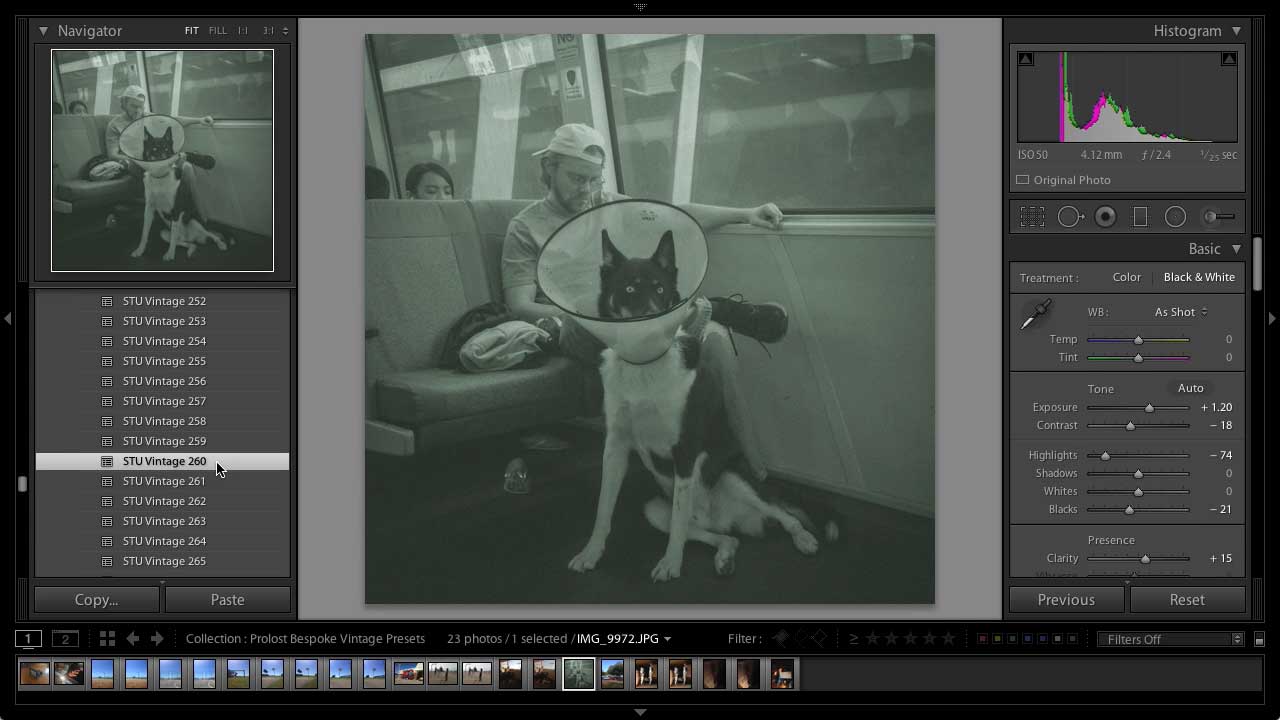Click the Auto tone button

(x=1190, y=388)
